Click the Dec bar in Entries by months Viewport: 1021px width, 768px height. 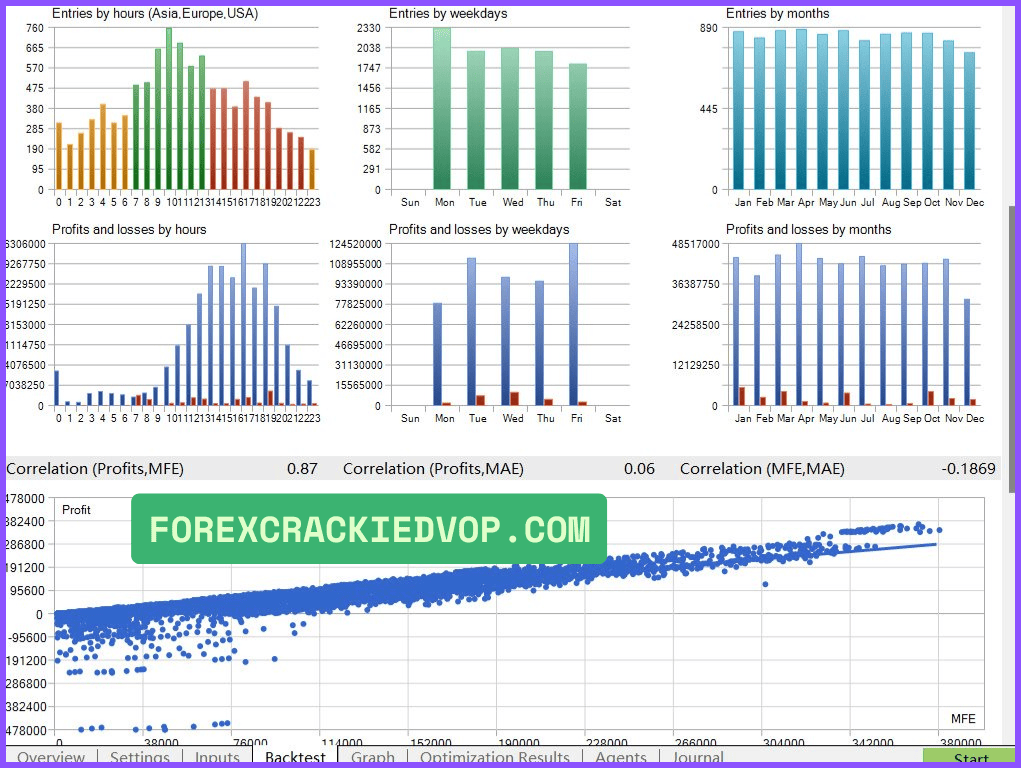tap(970, 121)
